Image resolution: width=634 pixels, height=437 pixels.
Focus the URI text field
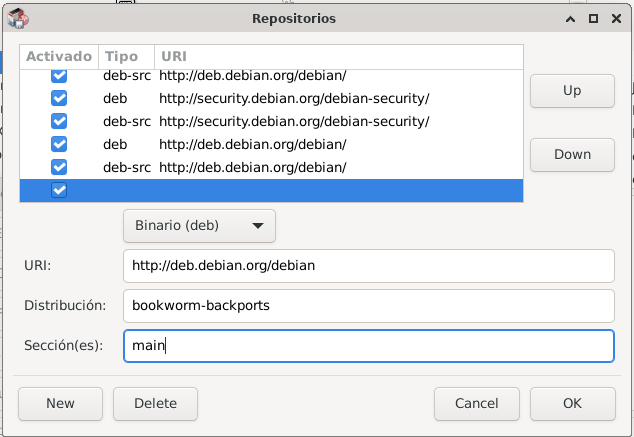coord(368,266)
